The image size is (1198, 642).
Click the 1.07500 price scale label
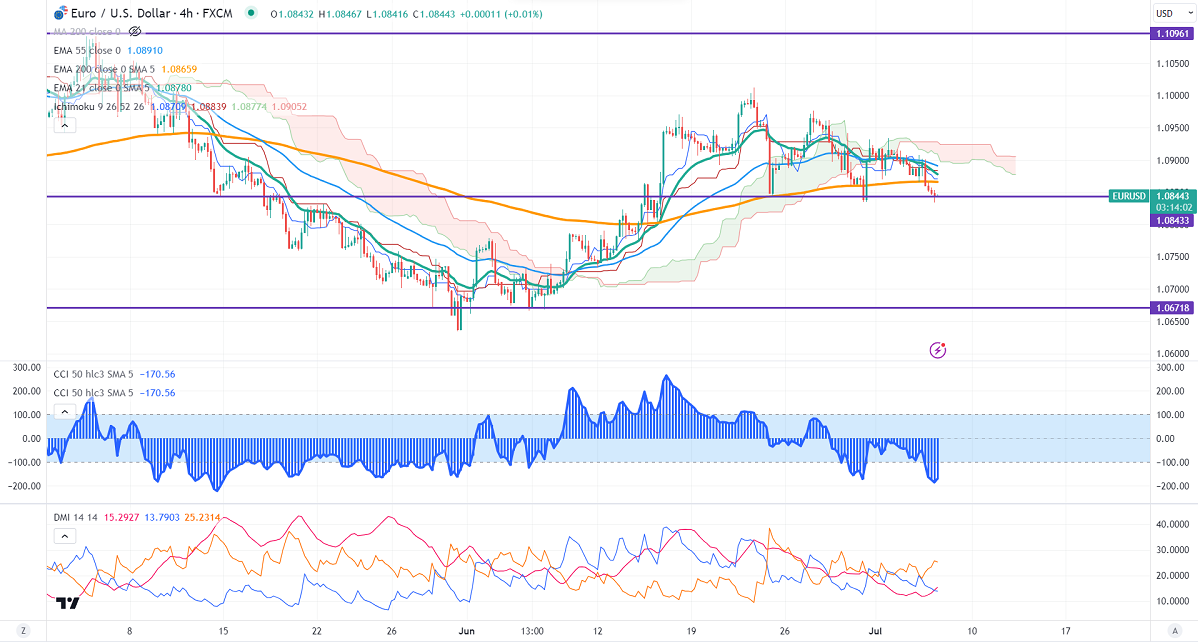tap(1172, 257)
